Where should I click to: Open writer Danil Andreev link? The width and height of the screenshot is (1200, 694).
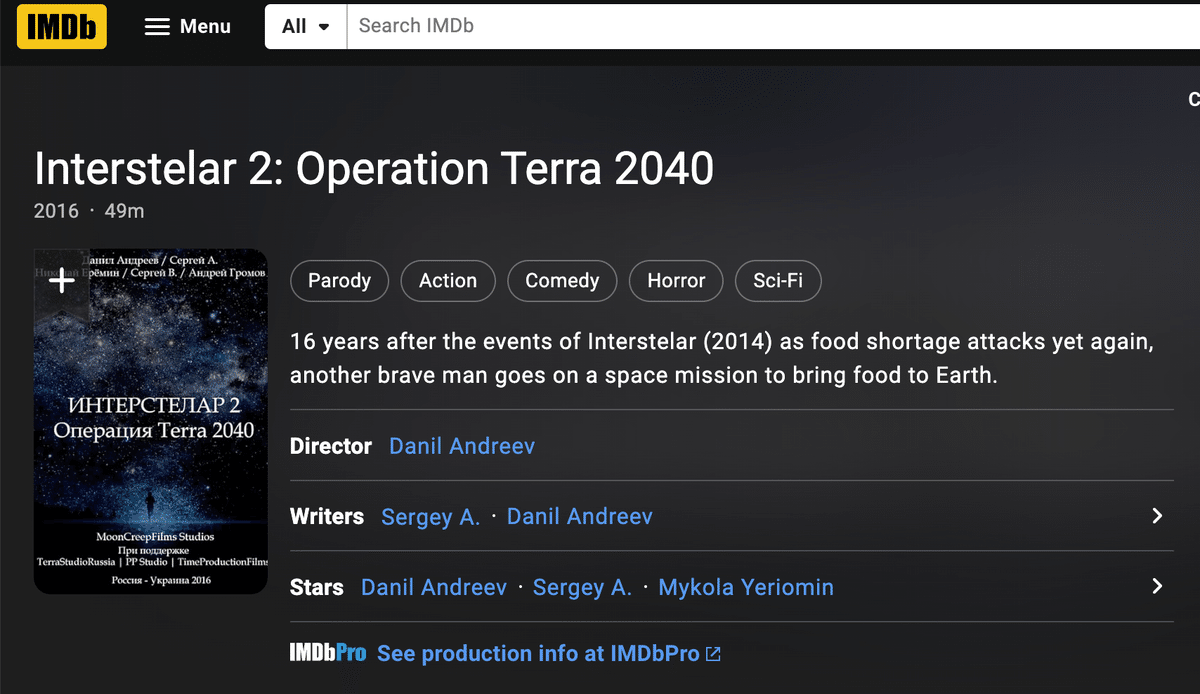(x=580, y=517)
